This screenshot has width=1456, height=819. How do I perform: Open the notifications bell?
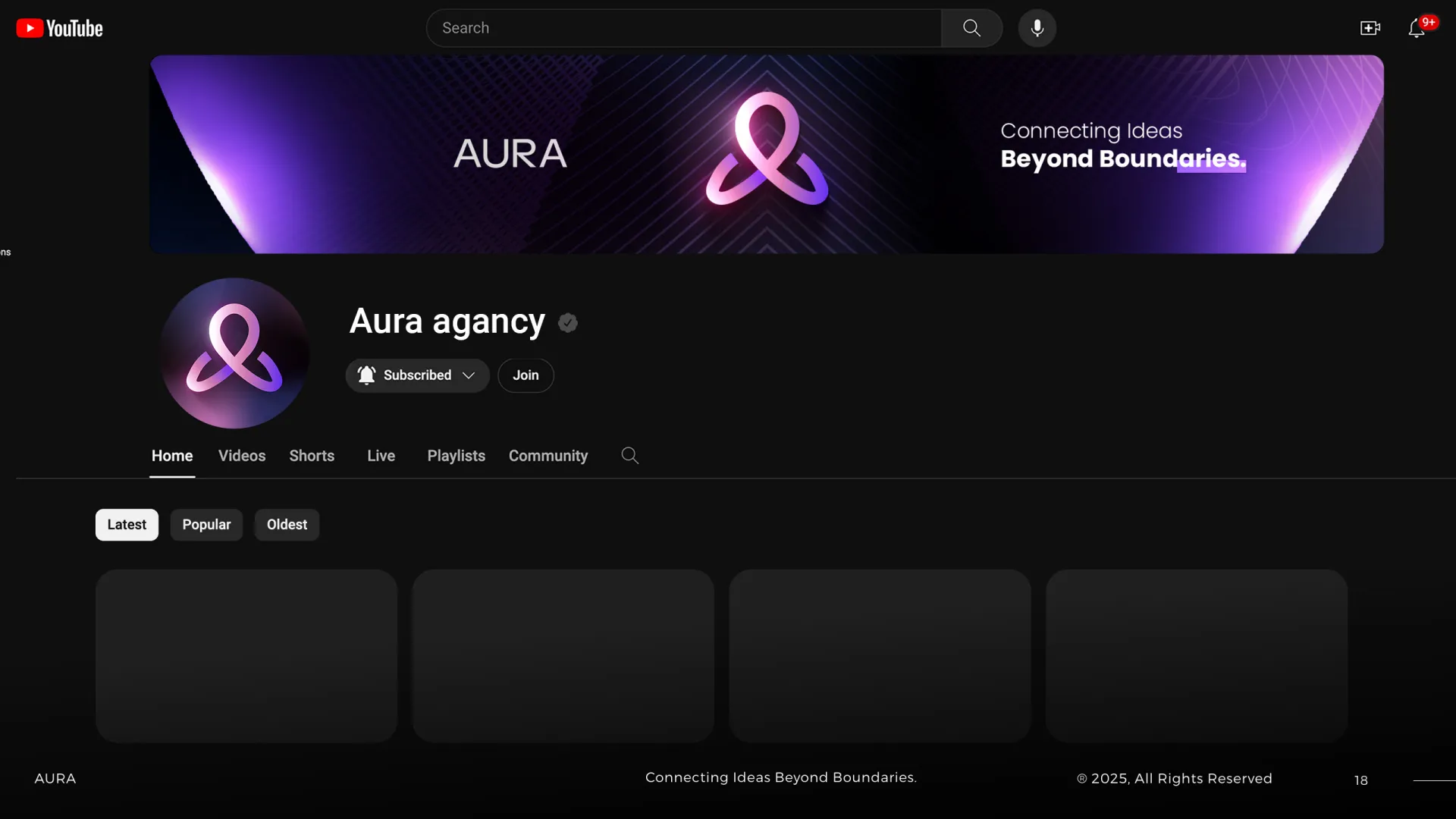click(1417, 28)
